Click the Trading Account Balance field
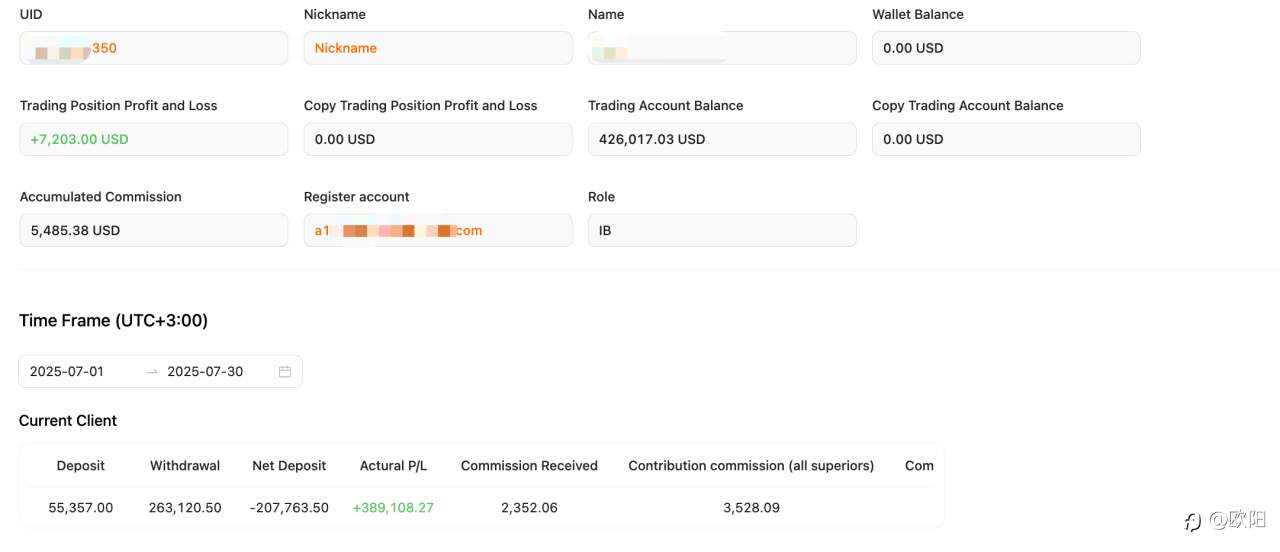 click(x=721, y=139)
